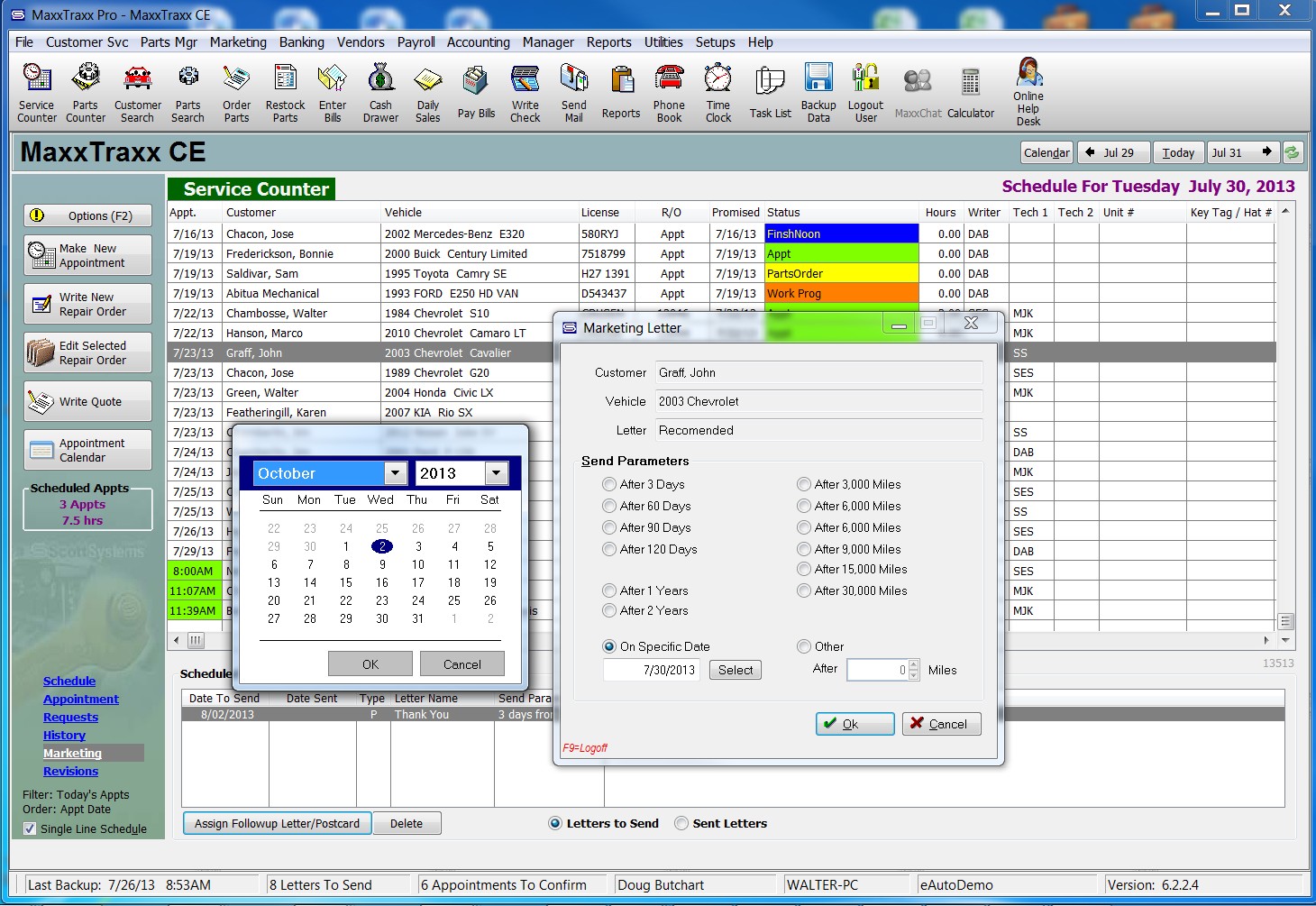Image resolution: width=1316 pixels, height=906 pixels.
Task: Click the Options (F2) button
Action: click(88, 215)
